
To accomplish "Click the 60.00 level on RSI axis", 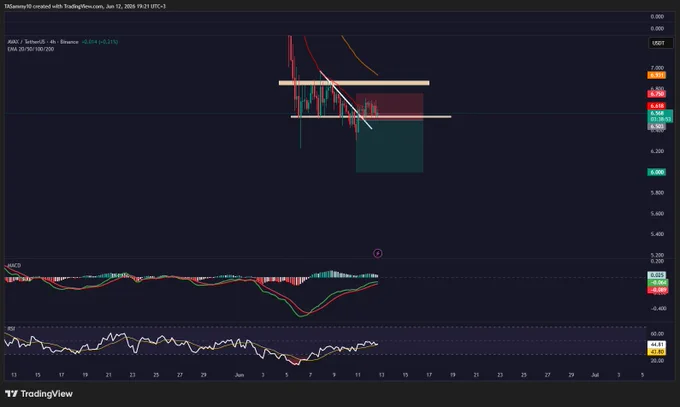I will pos(657,334).
